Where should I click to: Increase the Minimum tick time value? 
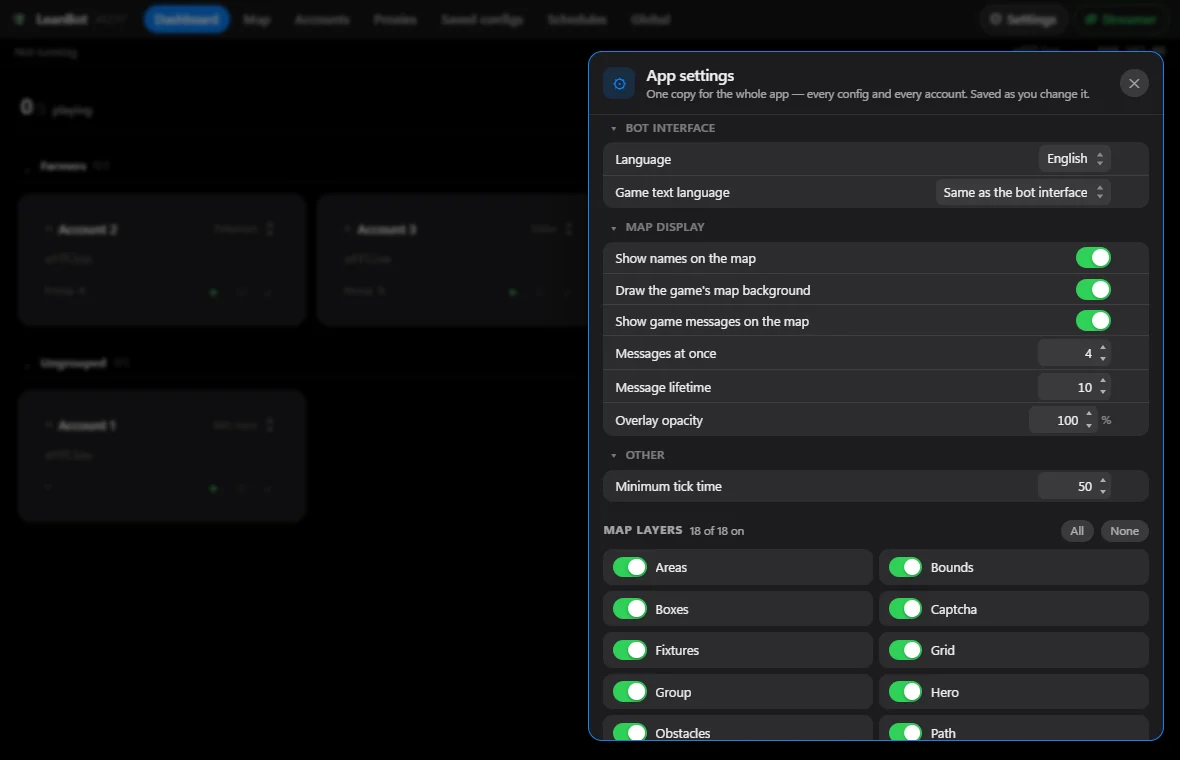(x=1102, y=482)
